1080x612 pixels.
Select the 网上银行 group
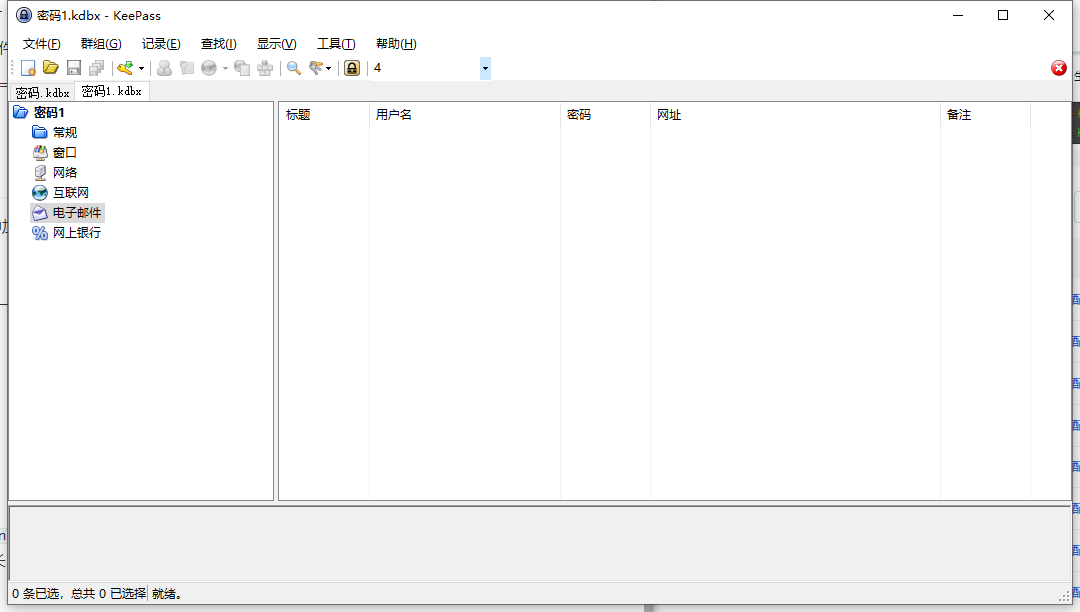[x=77, y=233]
